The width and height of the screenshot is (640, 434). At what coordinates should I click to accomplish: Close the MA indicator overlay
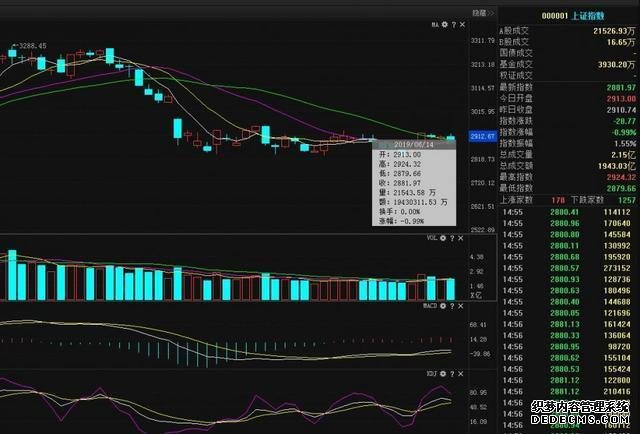pyautogui.click(x=462, y=24)
